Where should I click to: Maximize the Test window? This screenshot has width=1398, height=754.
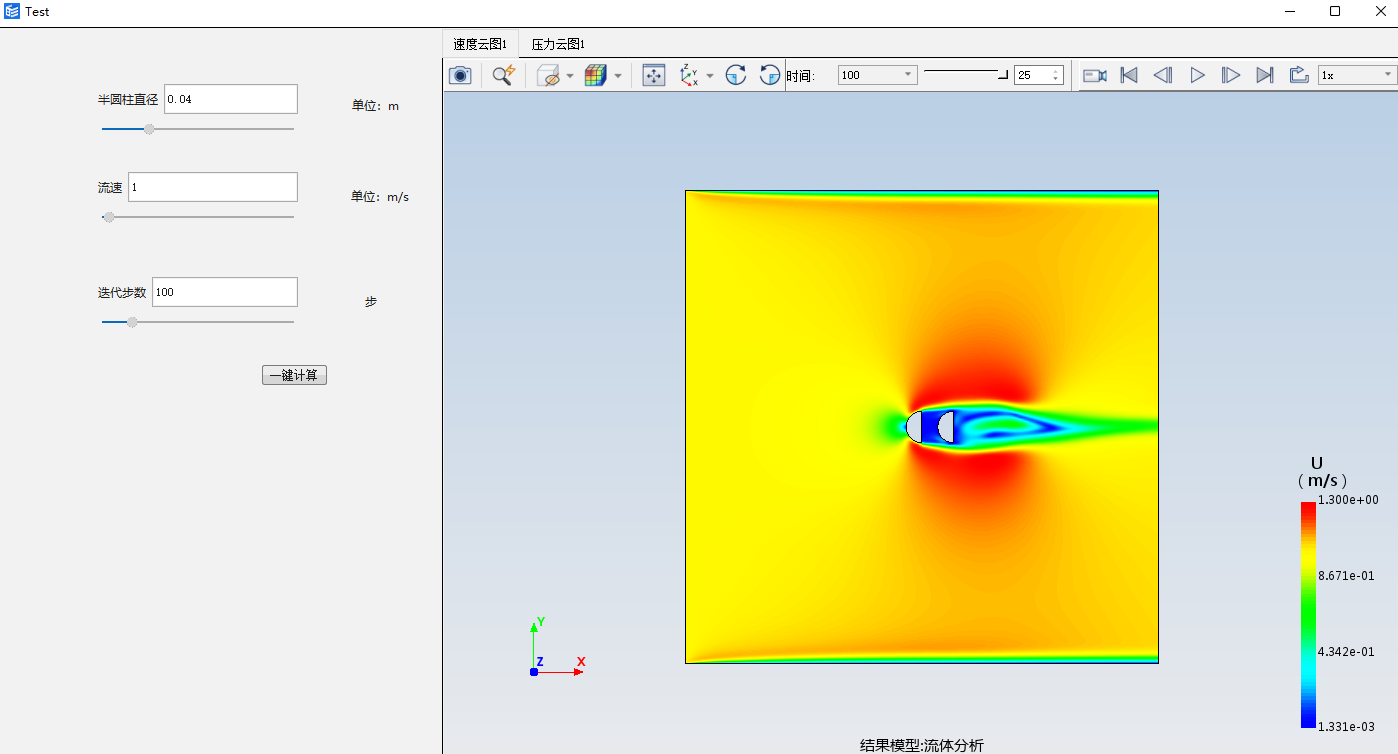click(1335, 12)
